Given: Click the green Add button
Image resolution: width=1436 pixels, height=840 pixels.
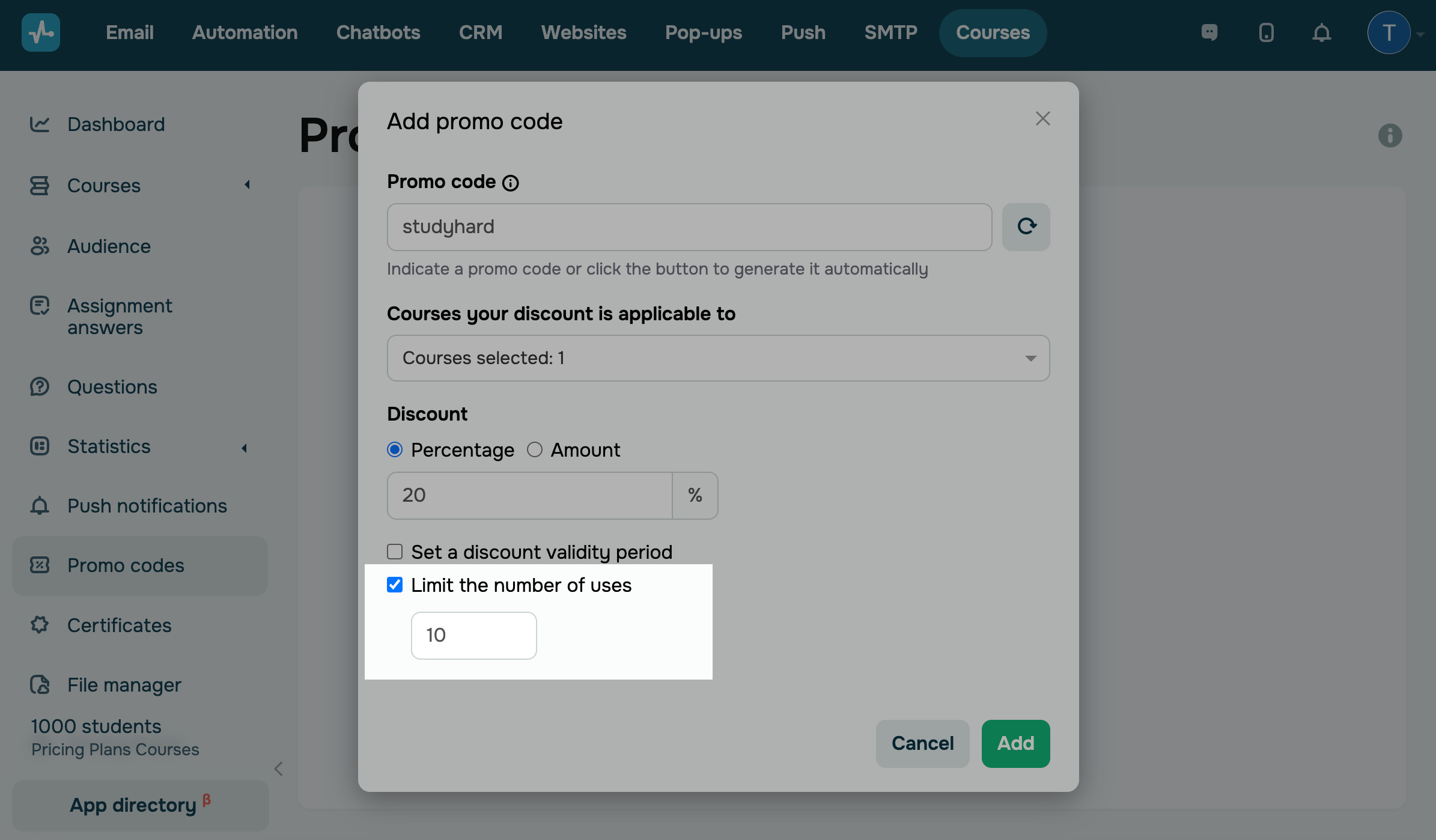Looking at the screenshot, I should coord(1015,743).
